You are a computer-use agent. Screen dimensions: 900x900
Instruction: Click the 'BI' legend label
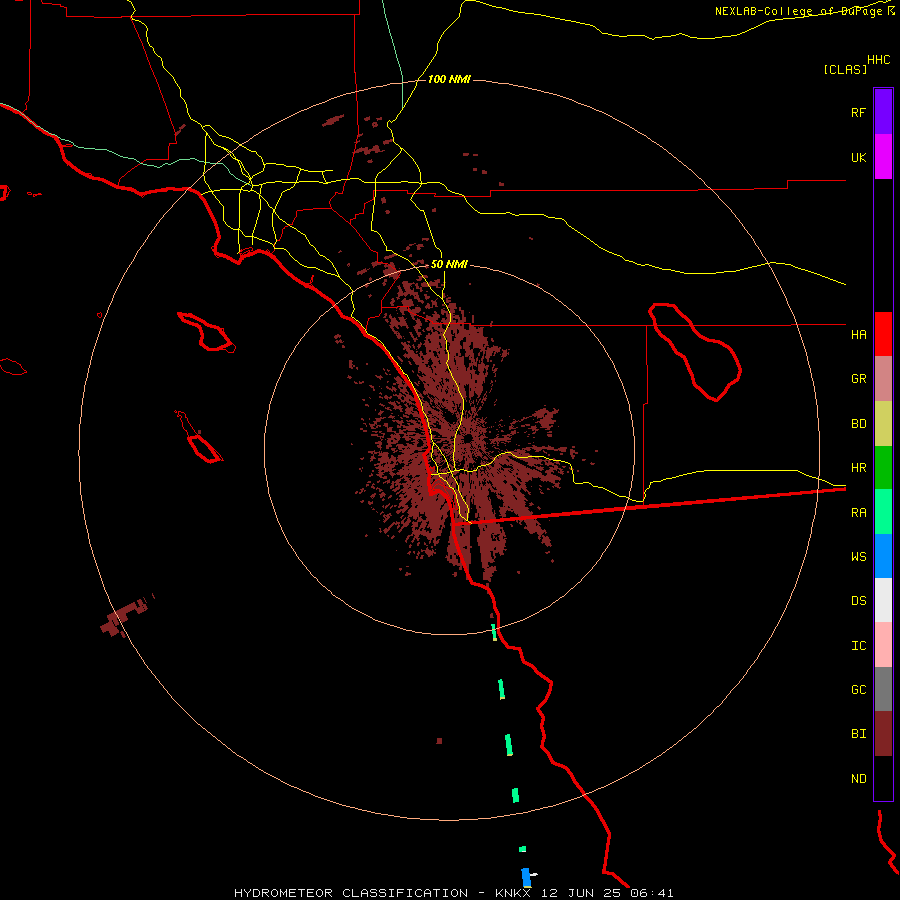[x=858, y=734]
